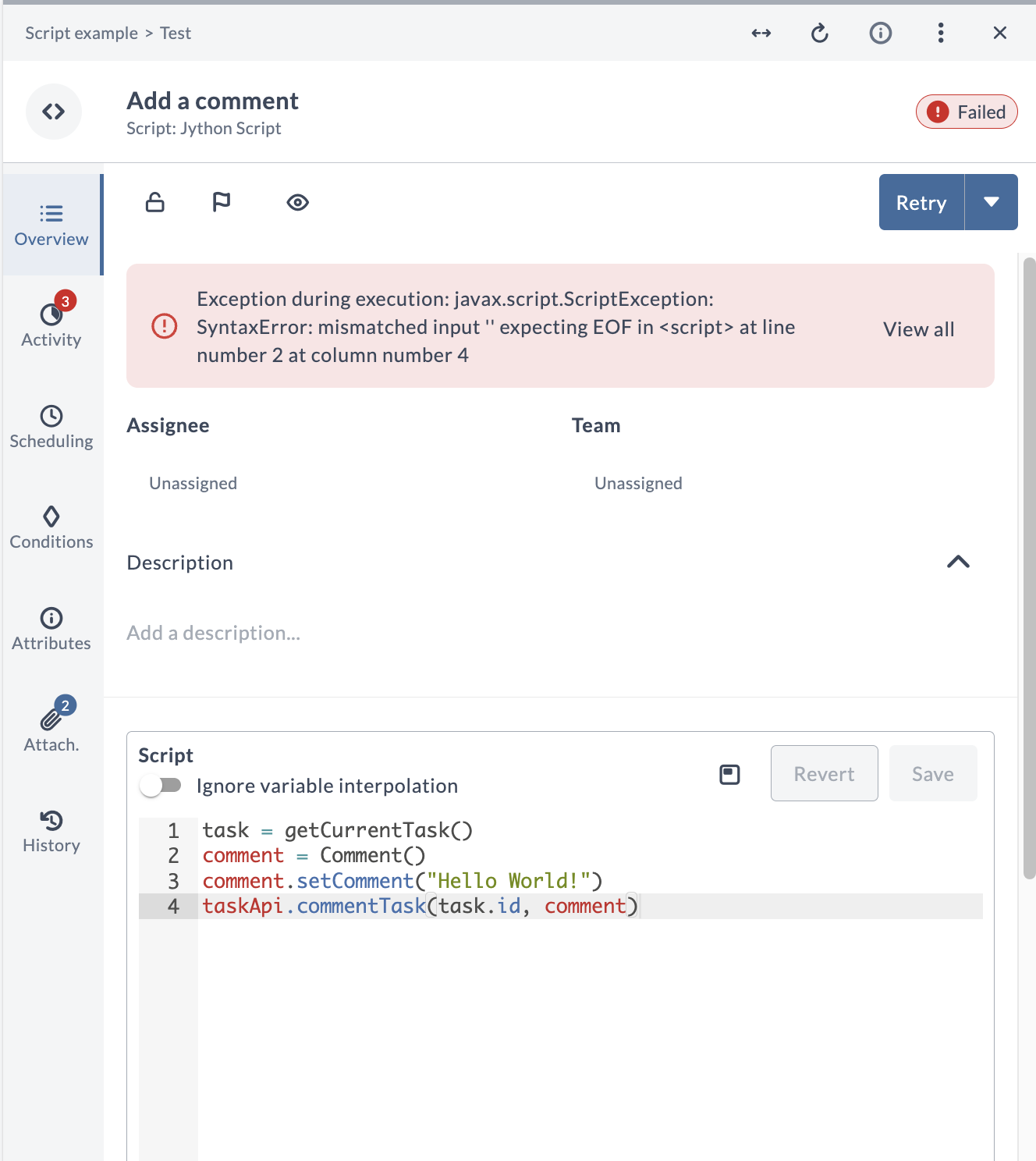Viewport: 1036px width, 1161px height.
Task: Open the three-dot more options menu
Action: [940, 33]
